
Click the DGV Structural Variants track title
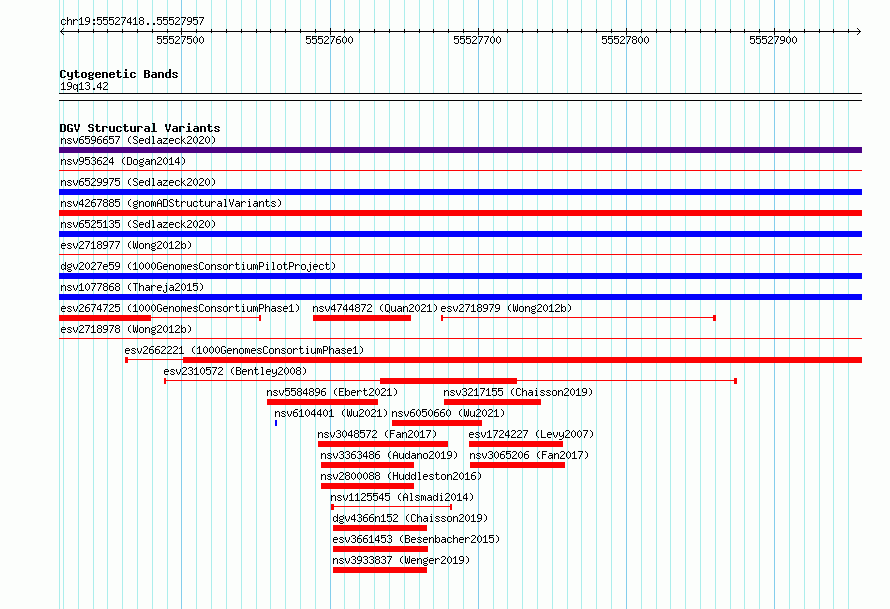140,128
